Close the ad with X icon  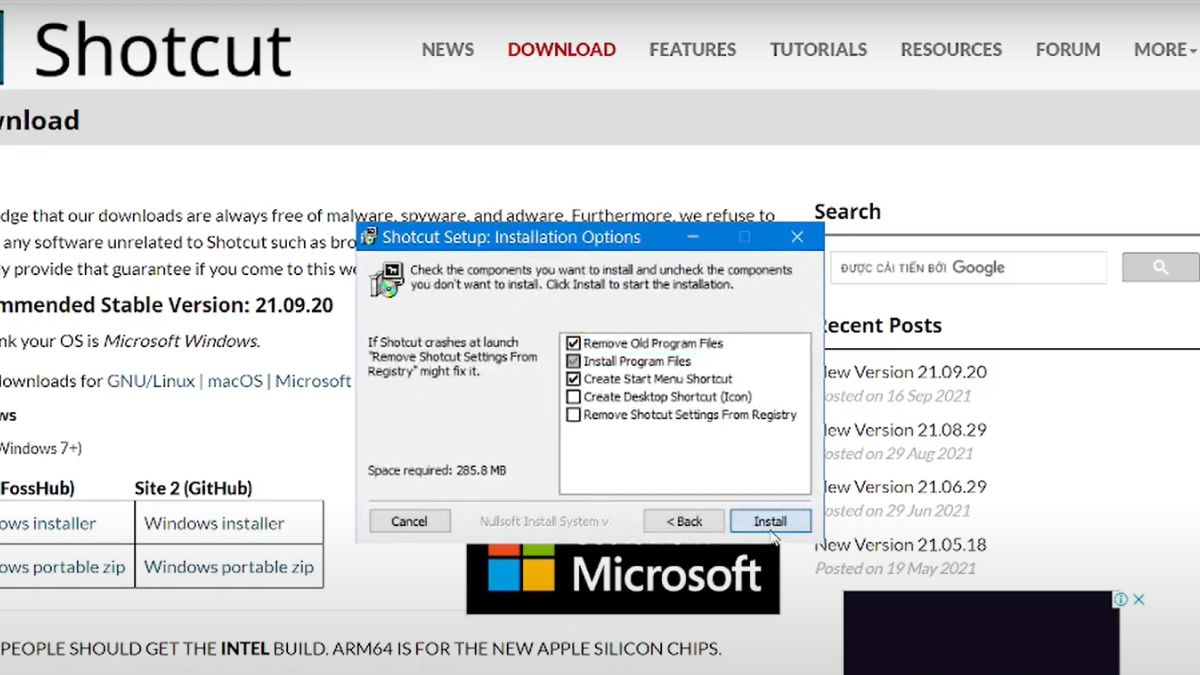tap(1138, 600)
